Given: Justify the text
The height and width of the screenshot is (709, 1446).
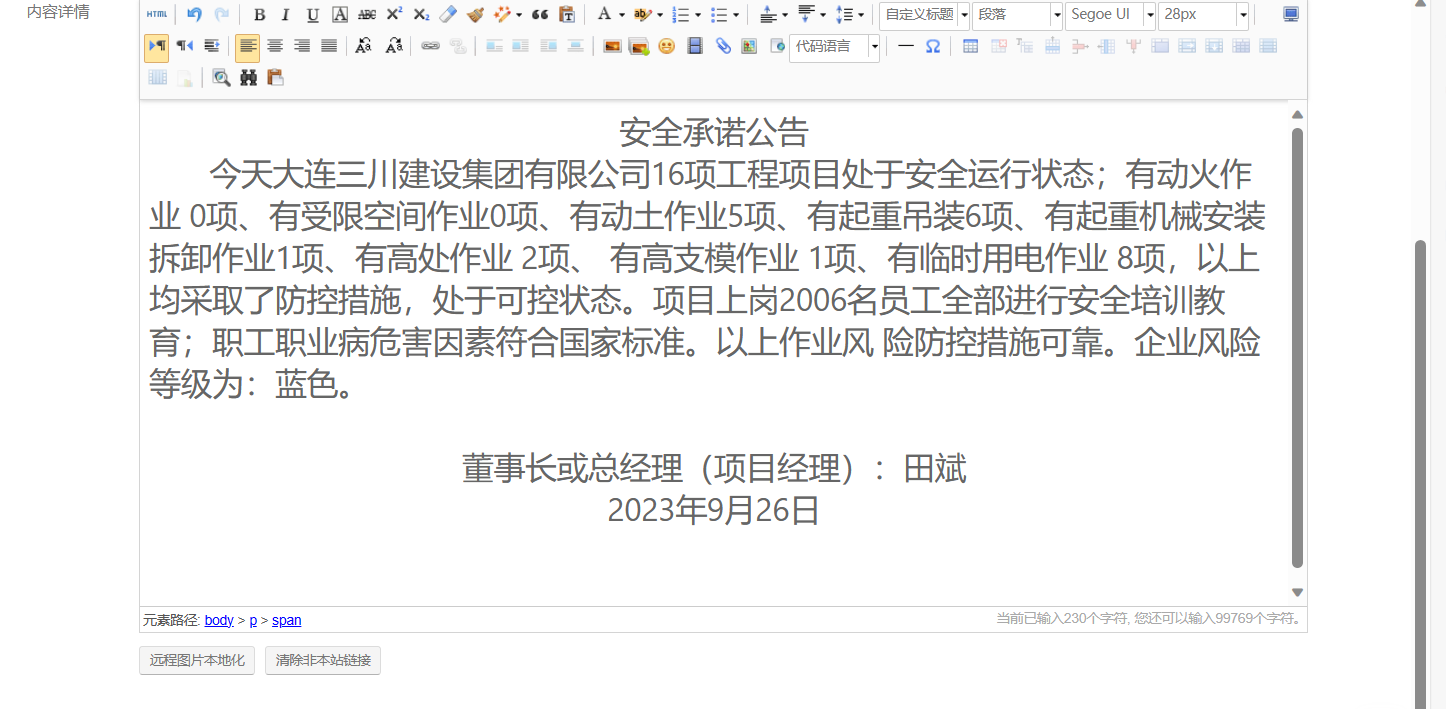Looking at the screenshot, I should tap(328, 46).
